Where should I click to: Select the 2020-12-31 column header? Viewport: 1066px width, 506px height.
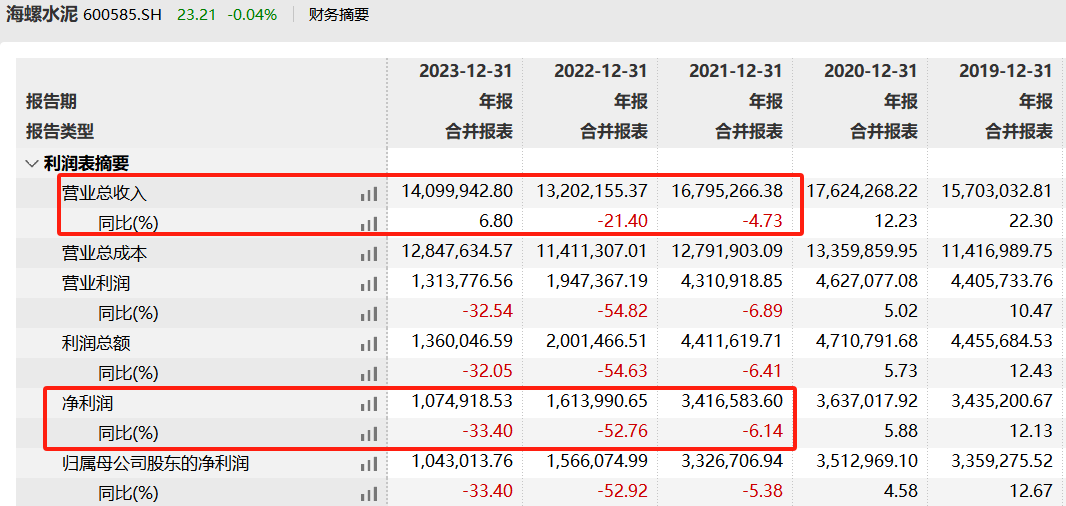(x=871, y=71)
